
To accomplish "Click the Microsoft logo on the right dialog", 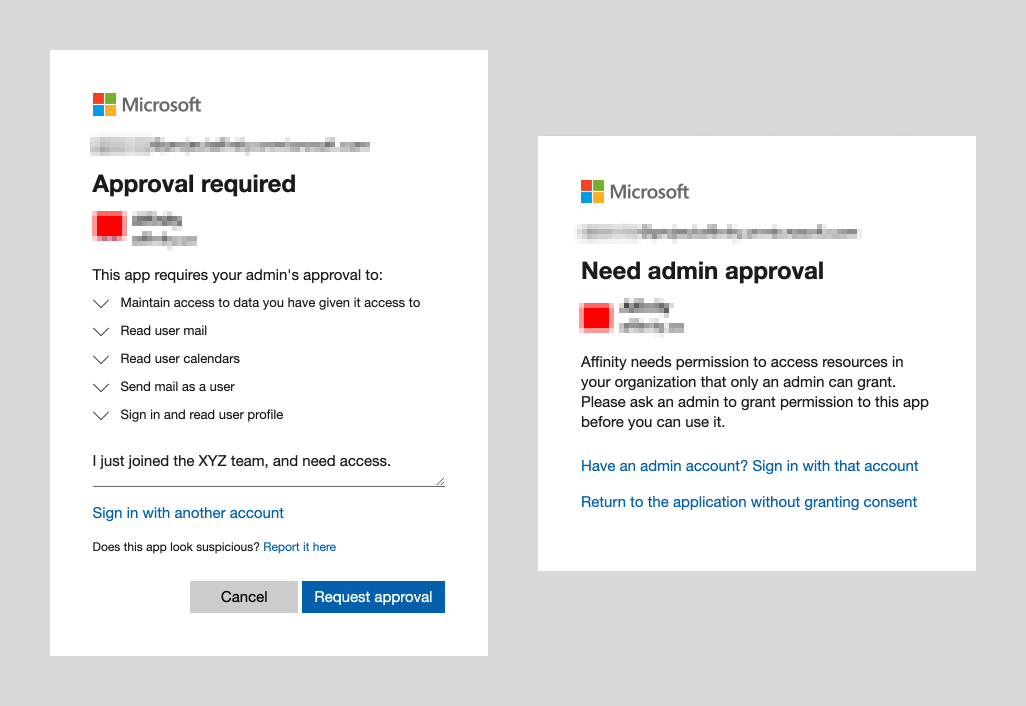I will tap(634, 191).
